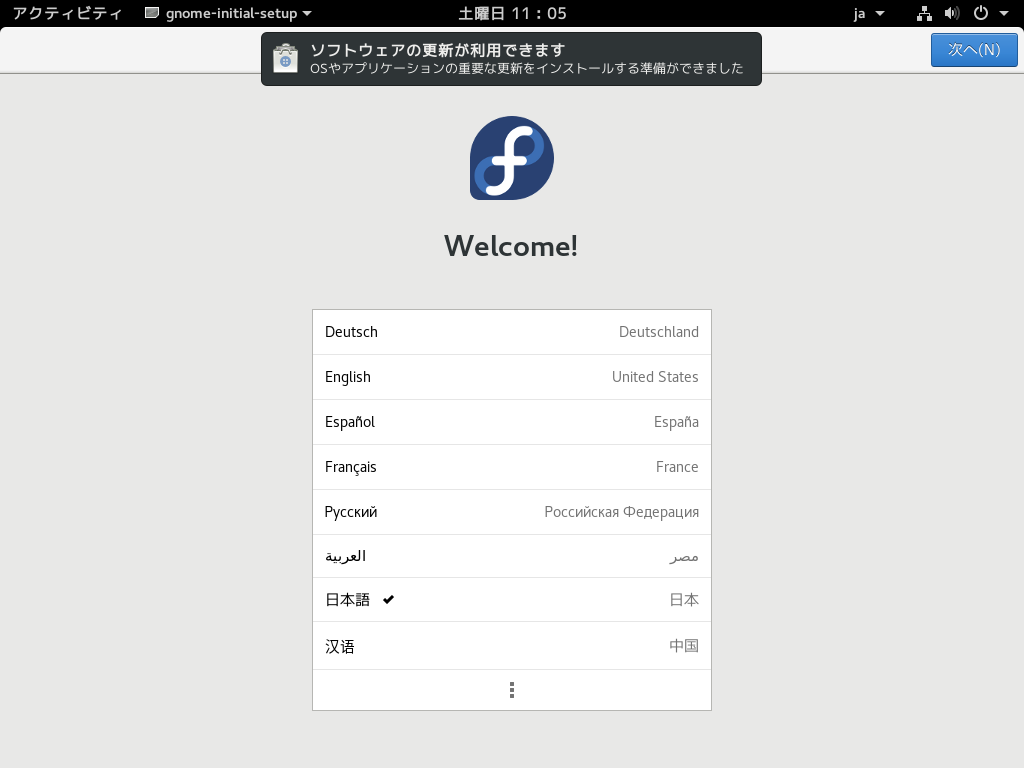Click the ソフトウェアの更新が利用できます title

click(437, 50)
